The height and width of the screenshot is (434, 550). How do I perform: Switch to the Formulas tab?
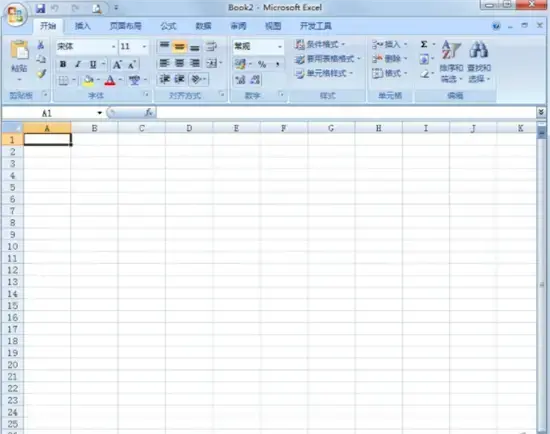pos(168,26)
